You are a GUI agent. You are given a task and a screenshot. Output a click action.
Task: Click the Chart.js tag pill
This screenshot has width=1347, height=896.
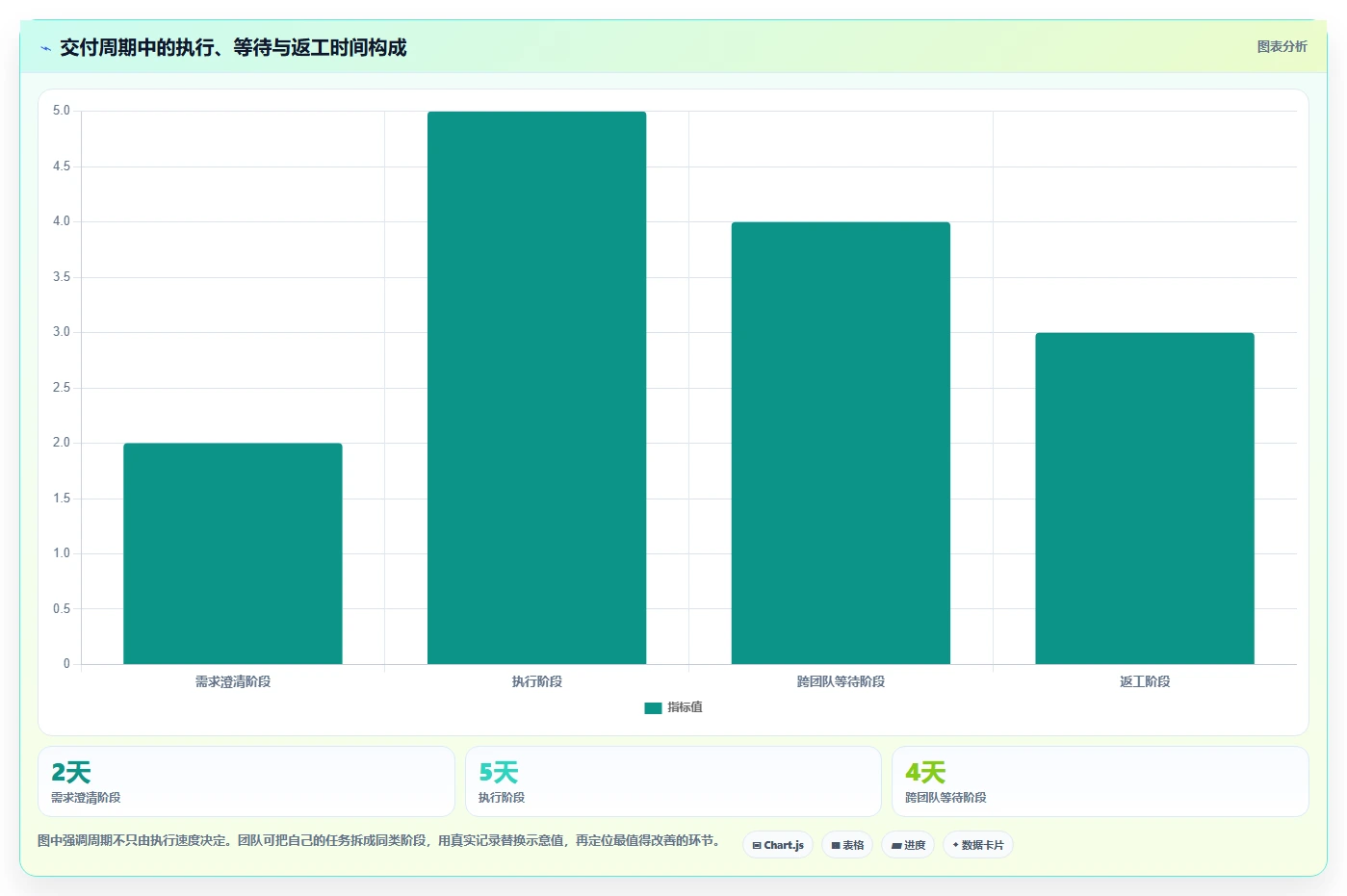point(778,845)
